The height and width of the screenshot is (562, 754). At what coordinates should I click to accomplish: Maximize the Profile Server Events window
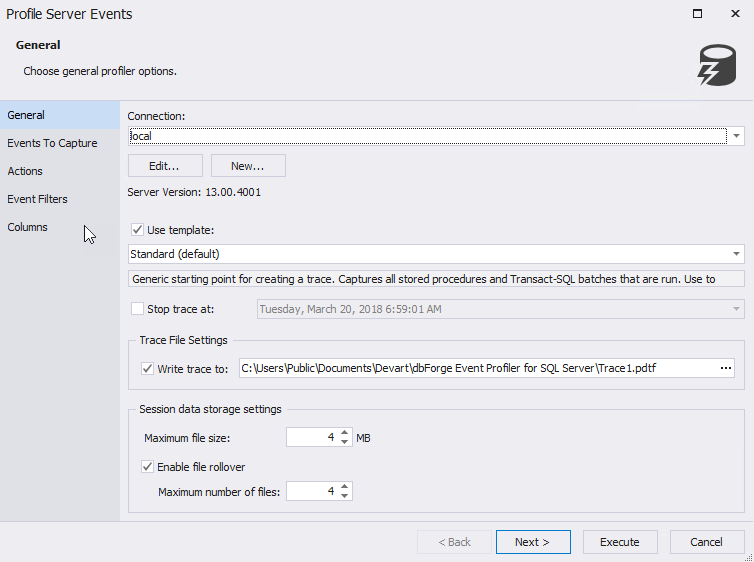[697, 14]
